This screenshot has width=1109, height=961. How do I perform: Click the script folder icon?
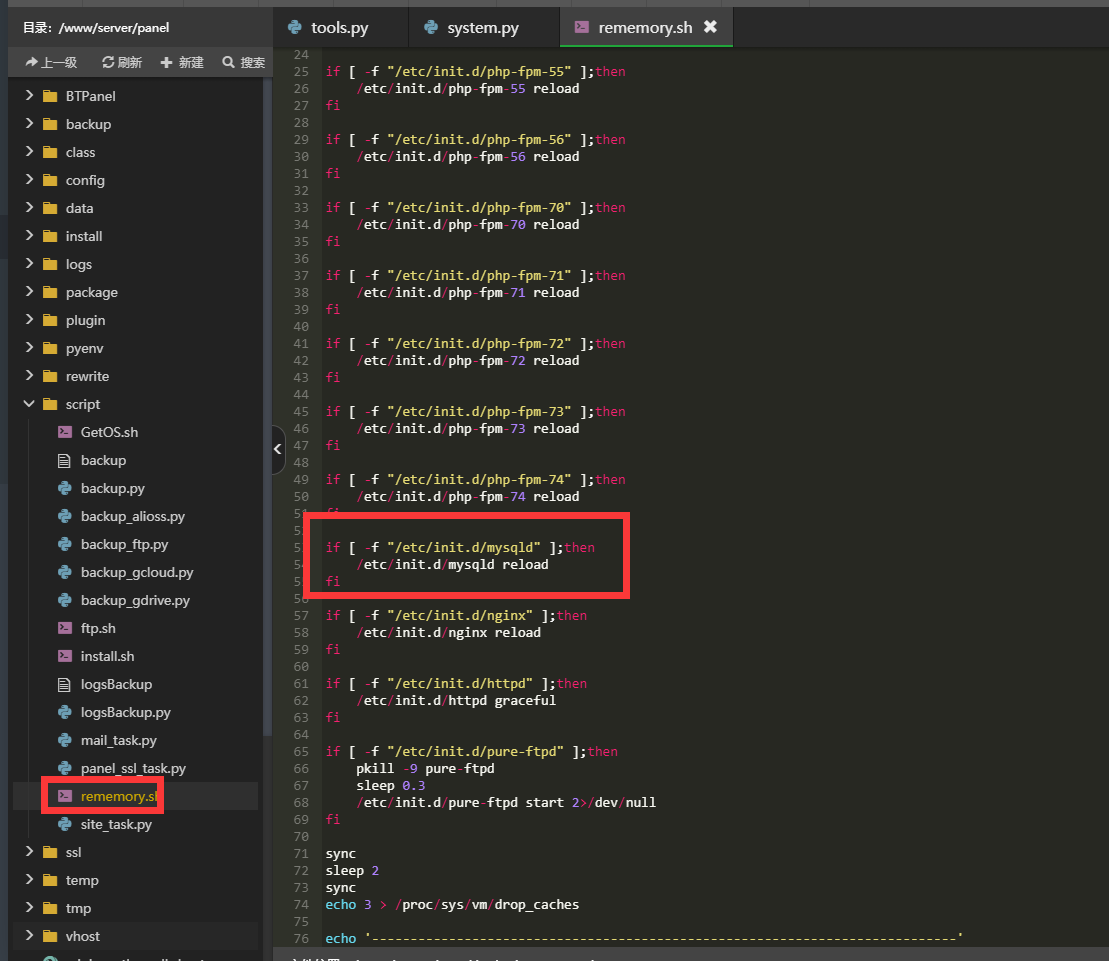pyautogui.click(x=50, y=404)
